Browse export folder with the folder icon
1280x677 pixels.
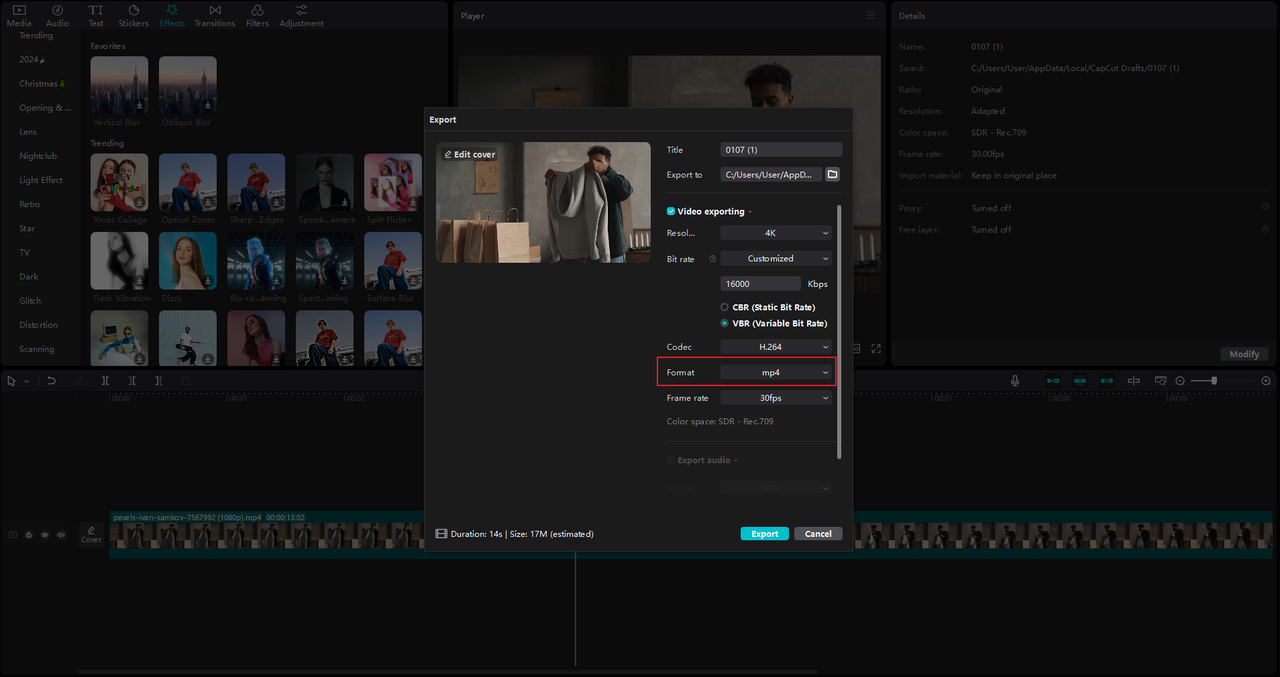point(832,175)
